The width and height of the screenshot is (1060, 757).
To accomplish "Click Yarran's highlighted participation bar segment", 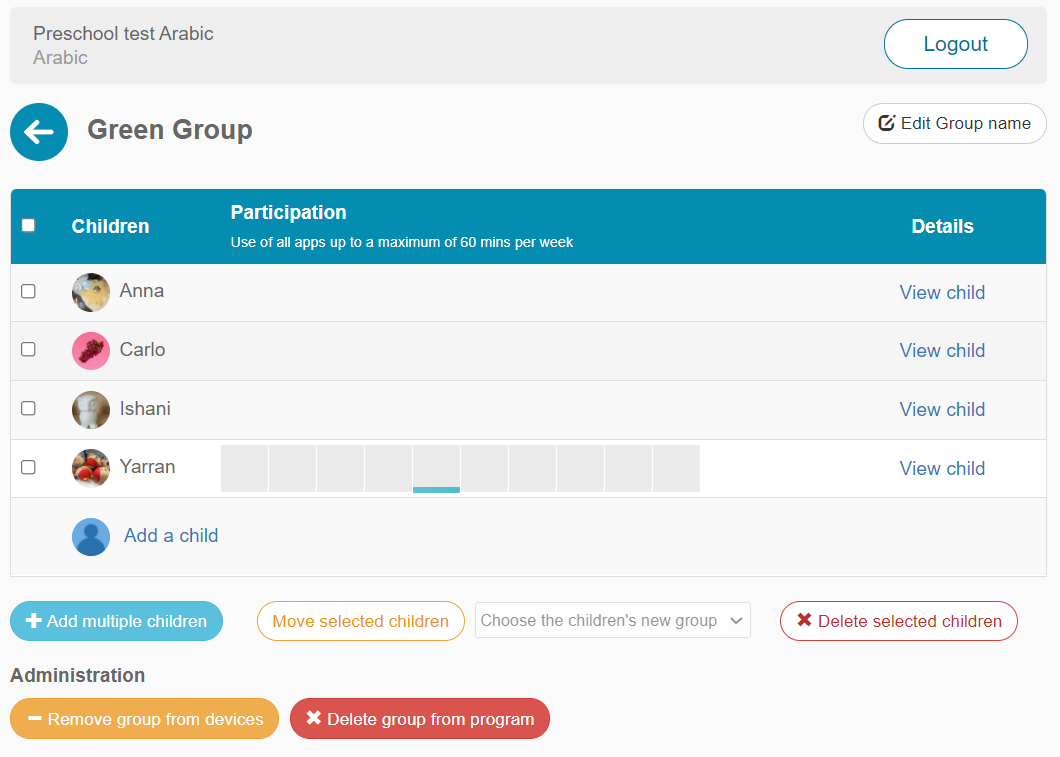I will pos(436,468).
